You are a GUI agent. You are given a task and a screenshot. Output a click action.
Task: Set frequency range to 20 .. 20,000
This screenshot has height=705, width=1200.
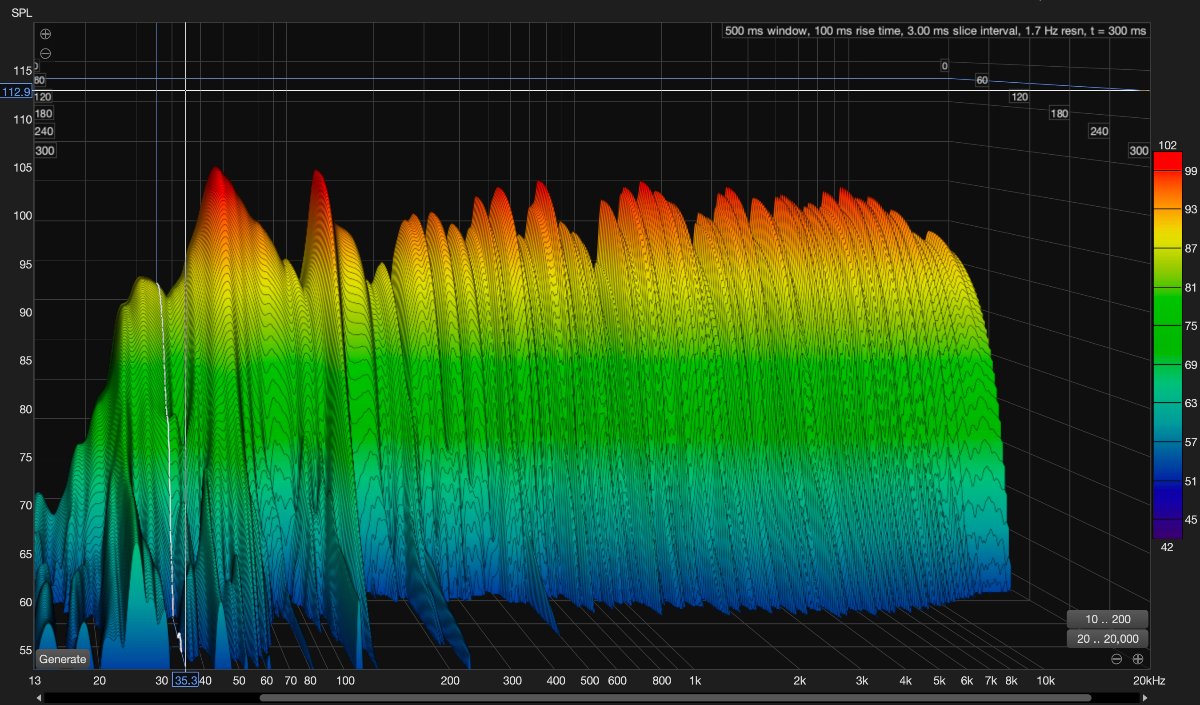point(1107,639)
